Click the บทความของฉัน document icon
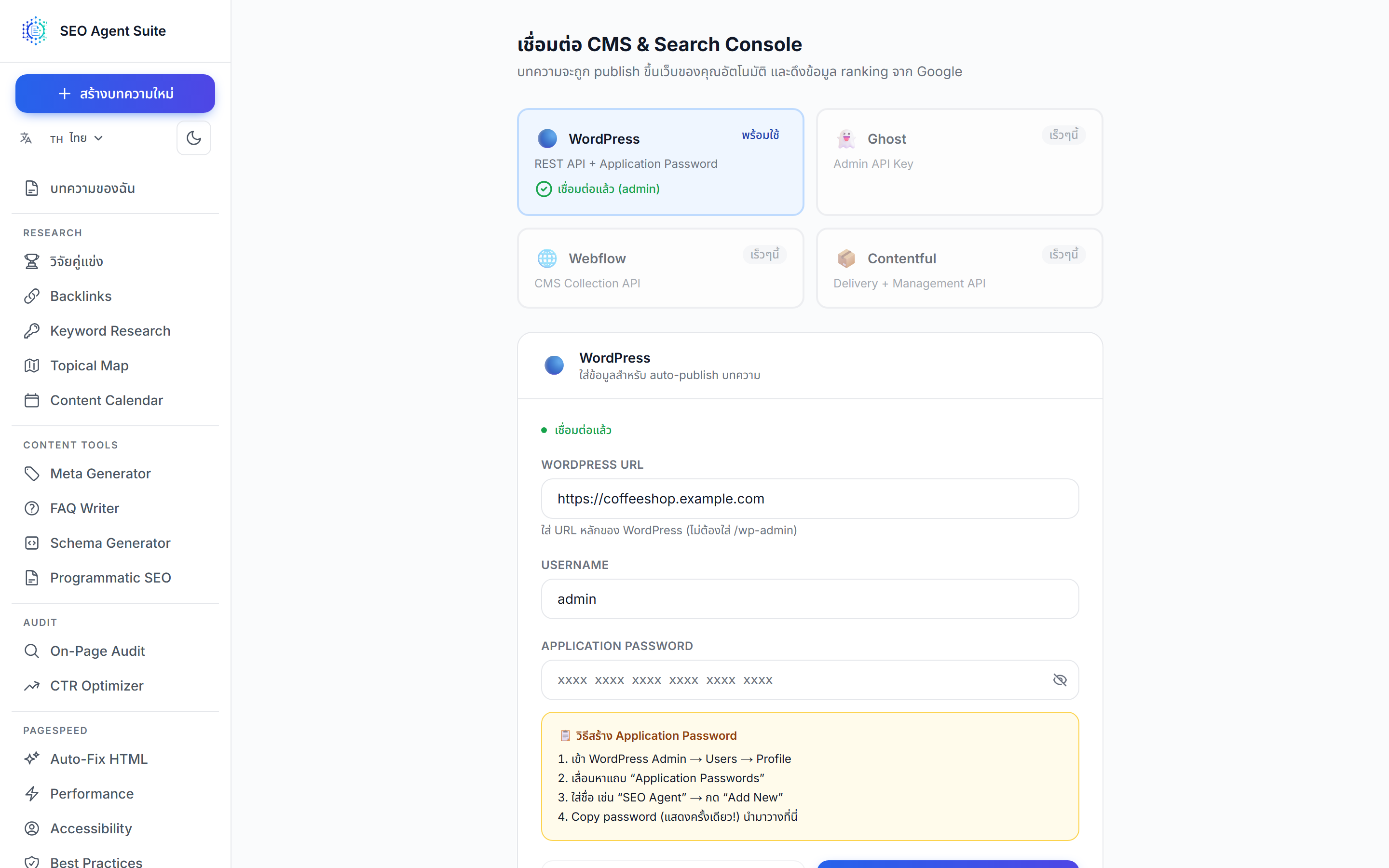The image size is (1389, 868). click(x=32, y=188)
